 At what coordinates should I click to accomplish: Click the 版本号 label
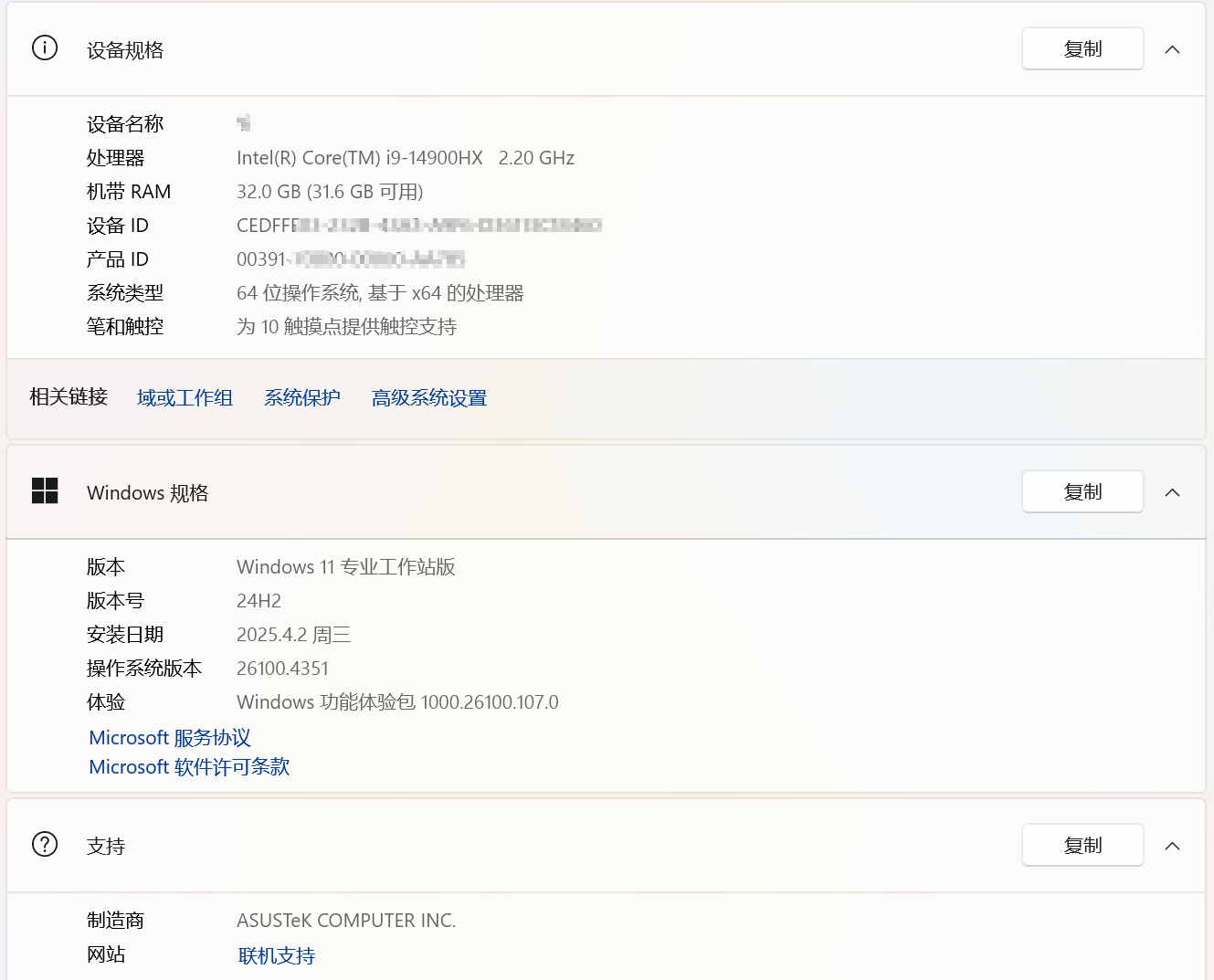(115, 601)
